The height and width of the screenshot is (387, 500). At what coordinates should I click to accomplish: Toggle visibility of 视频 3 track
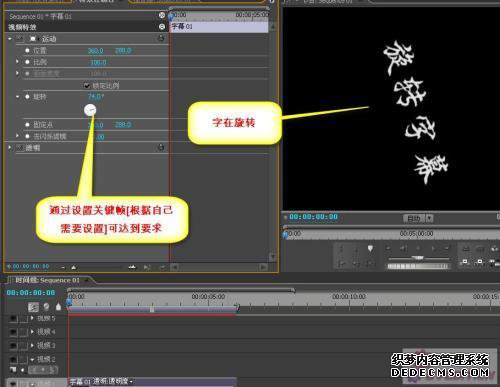(x=13, y=346)
